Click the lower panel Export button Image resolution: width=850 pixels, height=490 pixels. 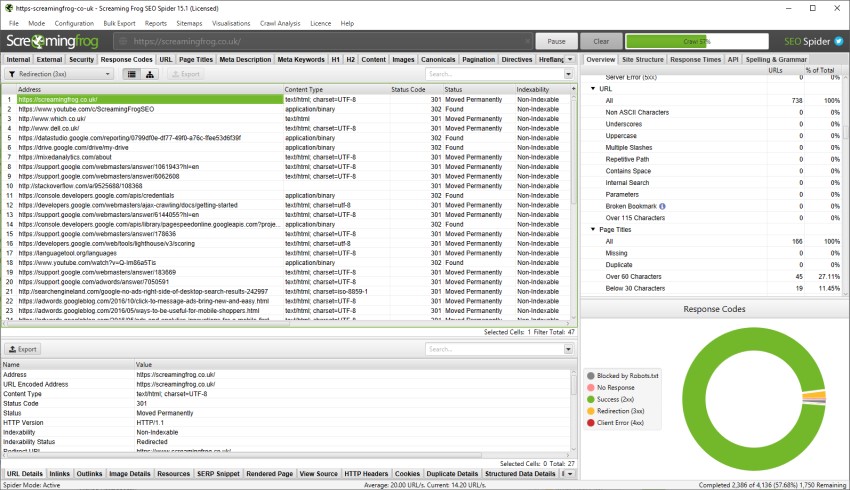click(23, 350)
